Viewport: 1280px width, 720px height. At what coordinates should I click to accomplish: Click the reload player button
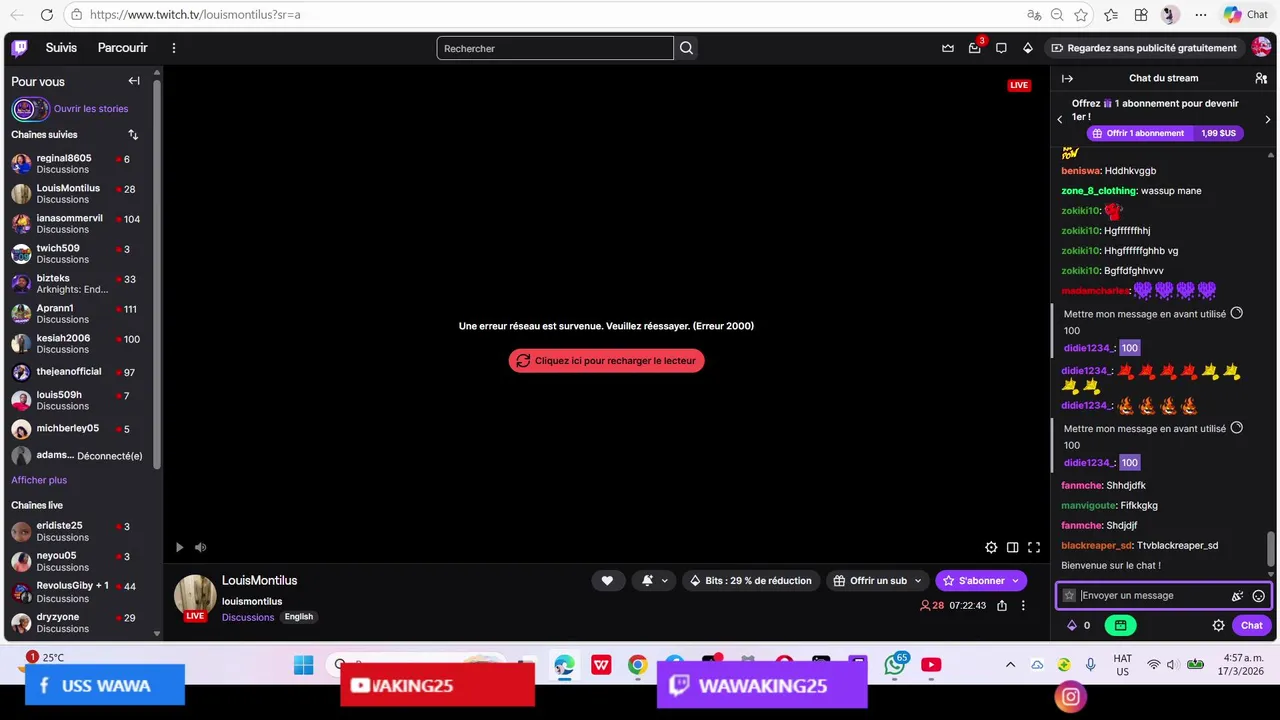(x=606, y=361)
